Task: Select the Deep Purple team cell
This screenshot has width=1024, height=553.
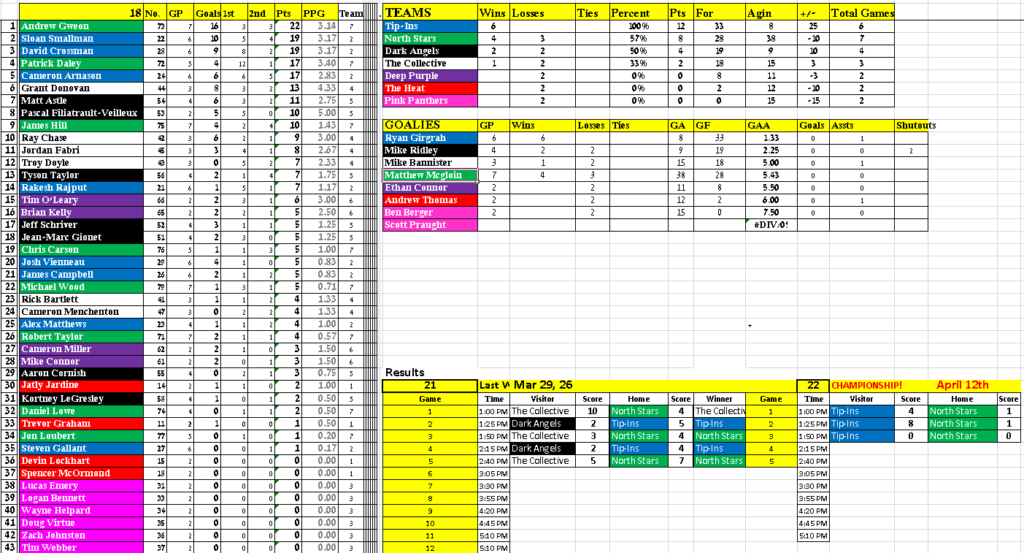Action: tap(430, 75)
